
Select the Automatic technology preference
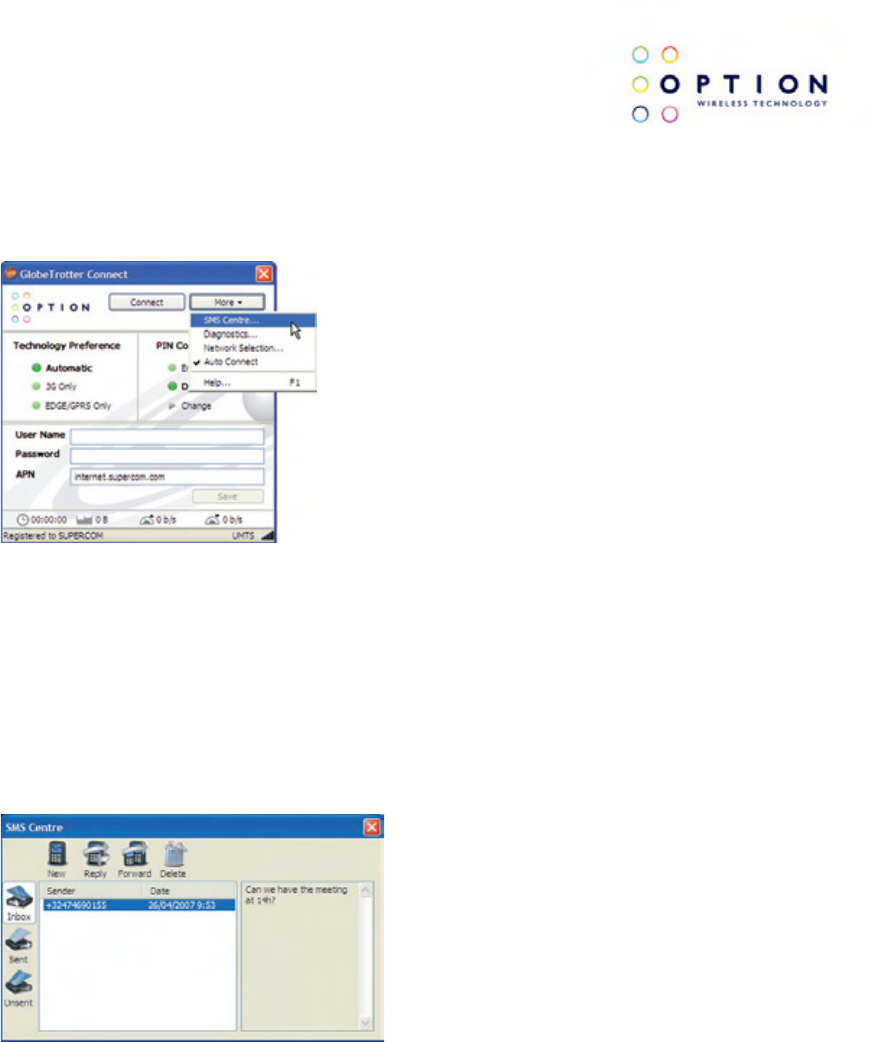point(62,368)
